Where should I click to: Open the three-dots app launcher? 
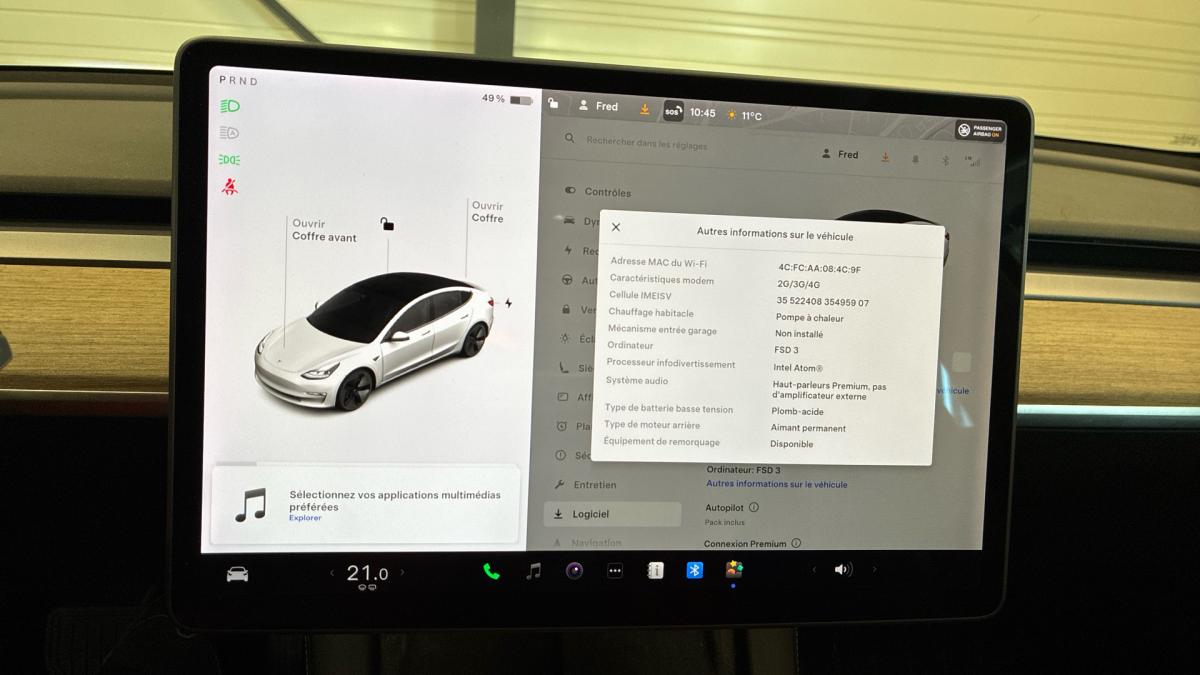[615, 571]
